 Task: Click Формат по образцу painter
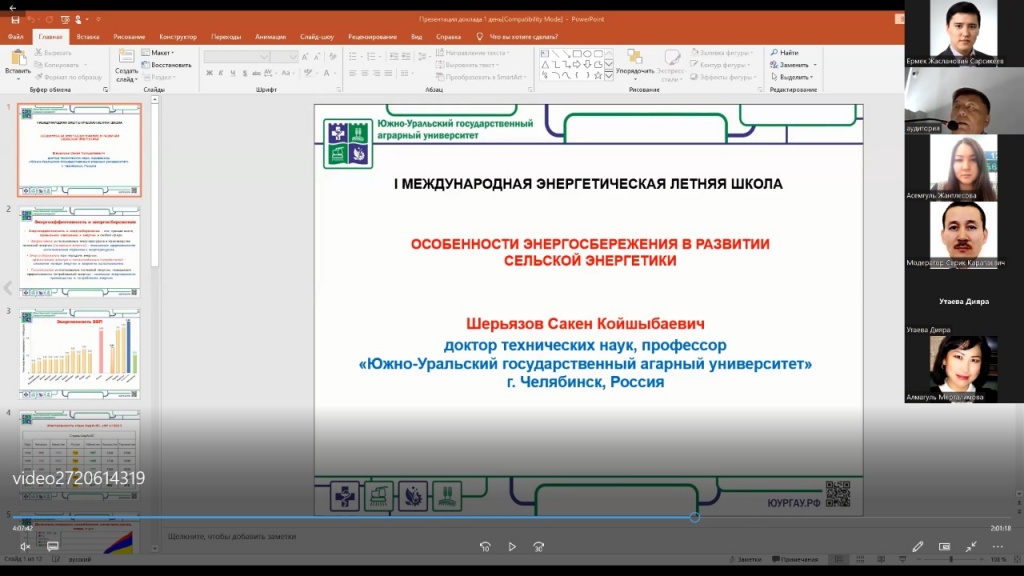[x=69, y=77]
